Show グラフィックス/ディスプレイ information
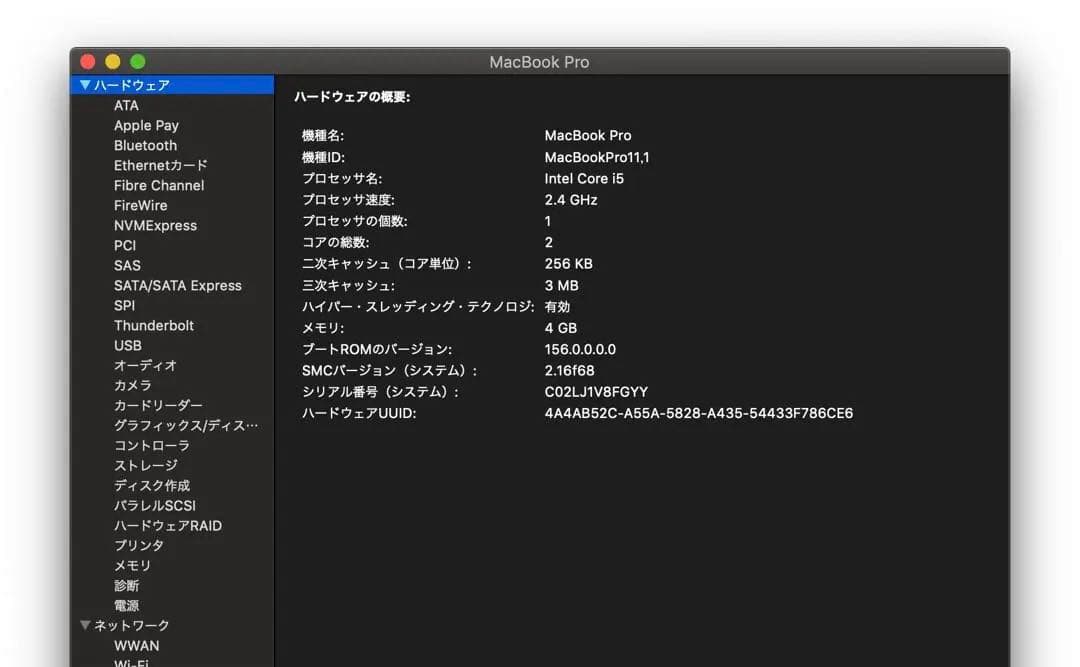This screenshot has width=1080, height=667. tap(180, 425)
